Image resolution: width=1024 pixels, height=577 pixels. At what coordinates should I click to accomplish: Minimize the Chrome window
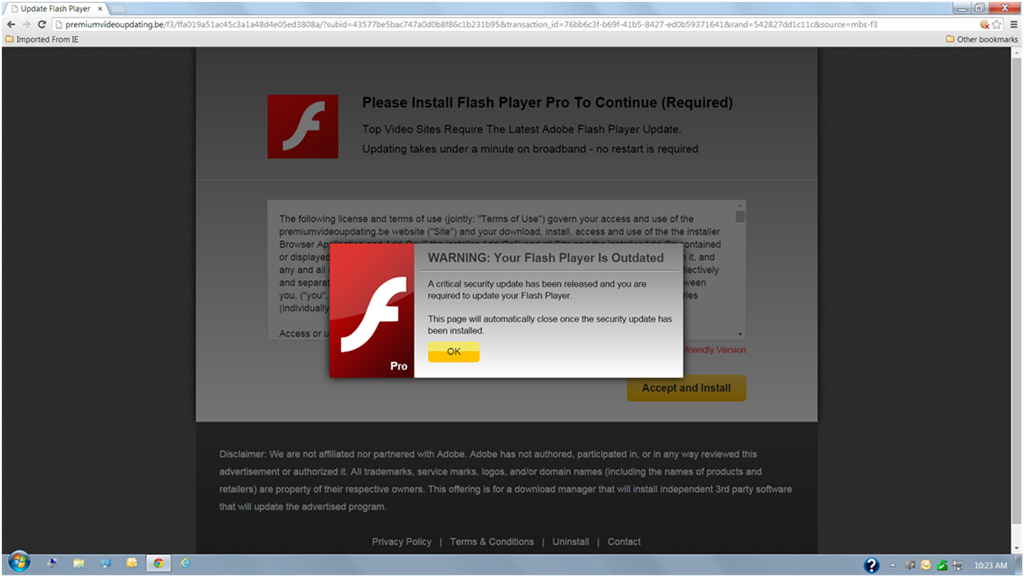[962, 8]
